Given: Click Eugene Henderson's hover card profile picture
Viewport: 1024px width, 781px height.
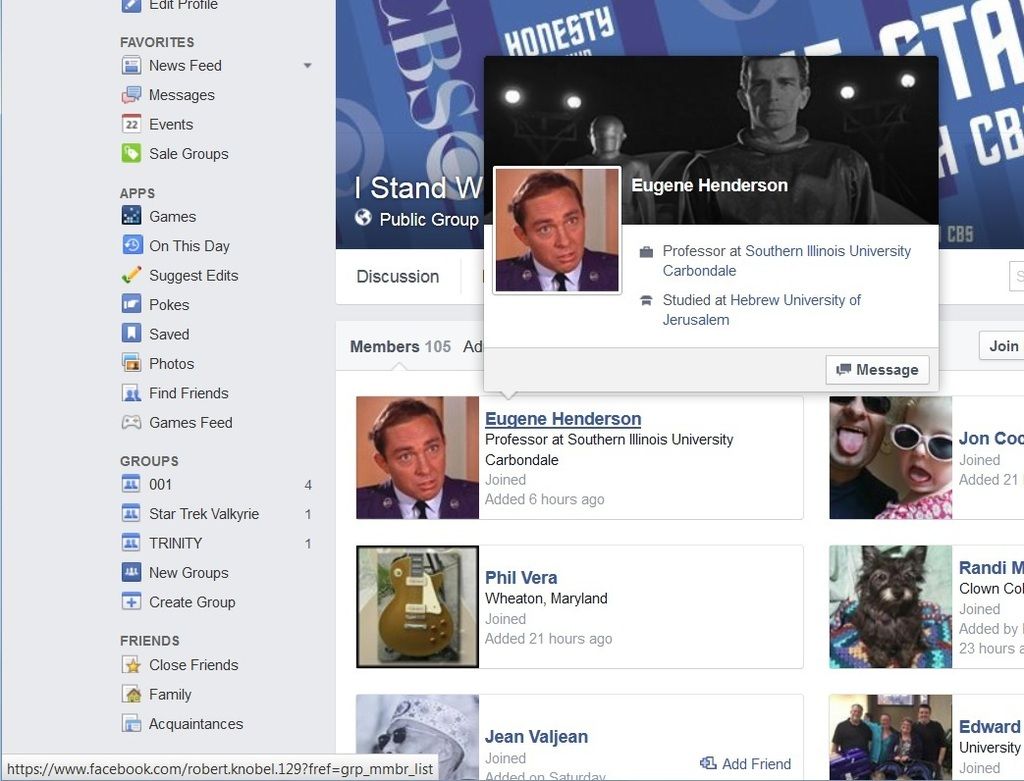Looking at the screenshot, I should (557, 230).
